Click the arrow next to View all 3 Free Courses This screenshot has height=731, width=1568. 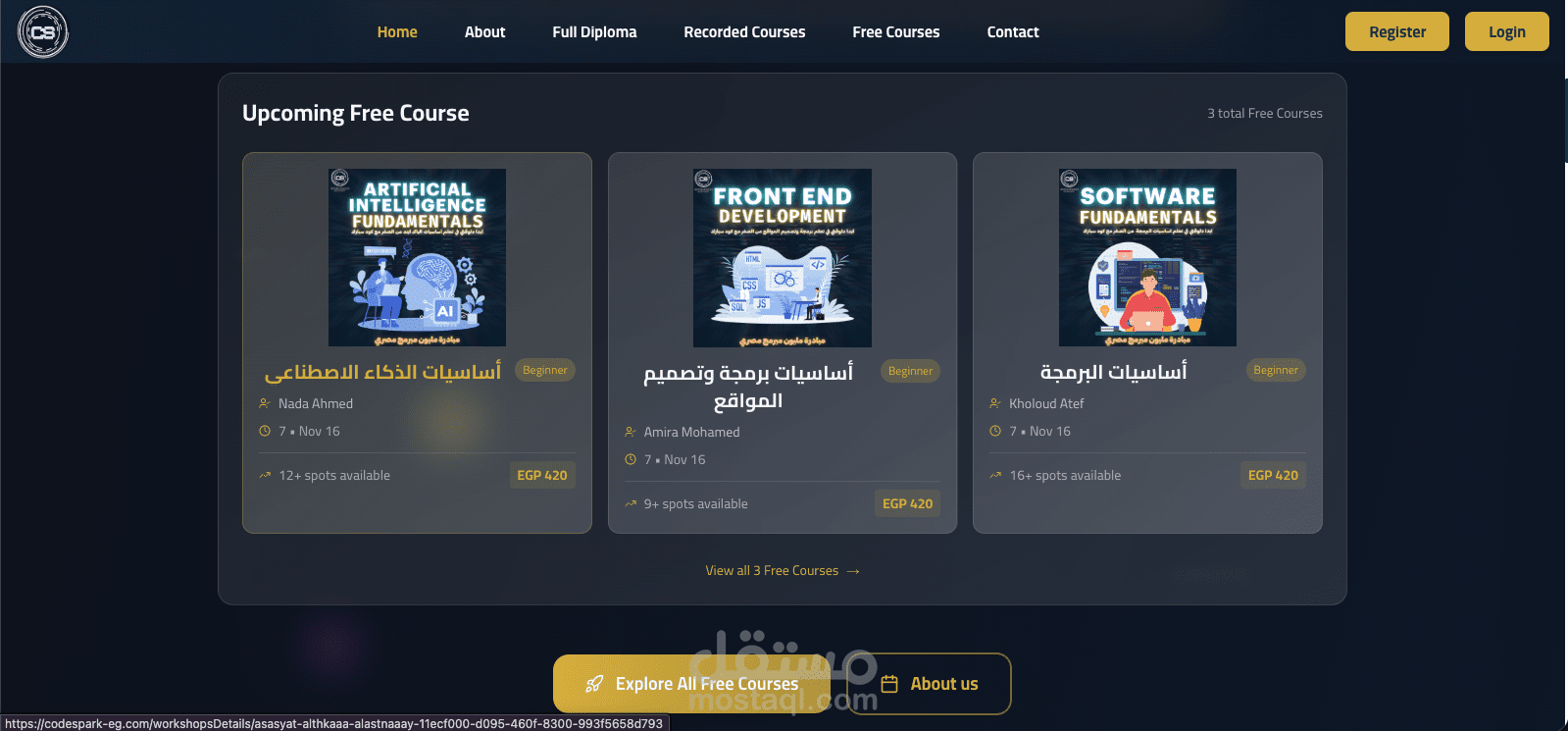pos(853,571)
